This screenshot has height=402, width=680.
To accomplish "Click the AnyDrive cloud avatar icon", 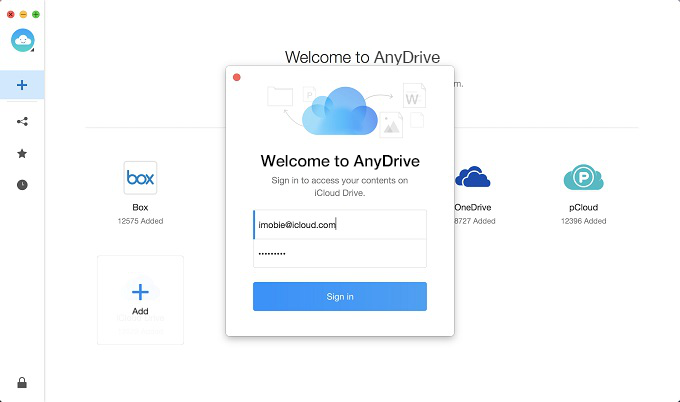I will [x=23, y=40].
